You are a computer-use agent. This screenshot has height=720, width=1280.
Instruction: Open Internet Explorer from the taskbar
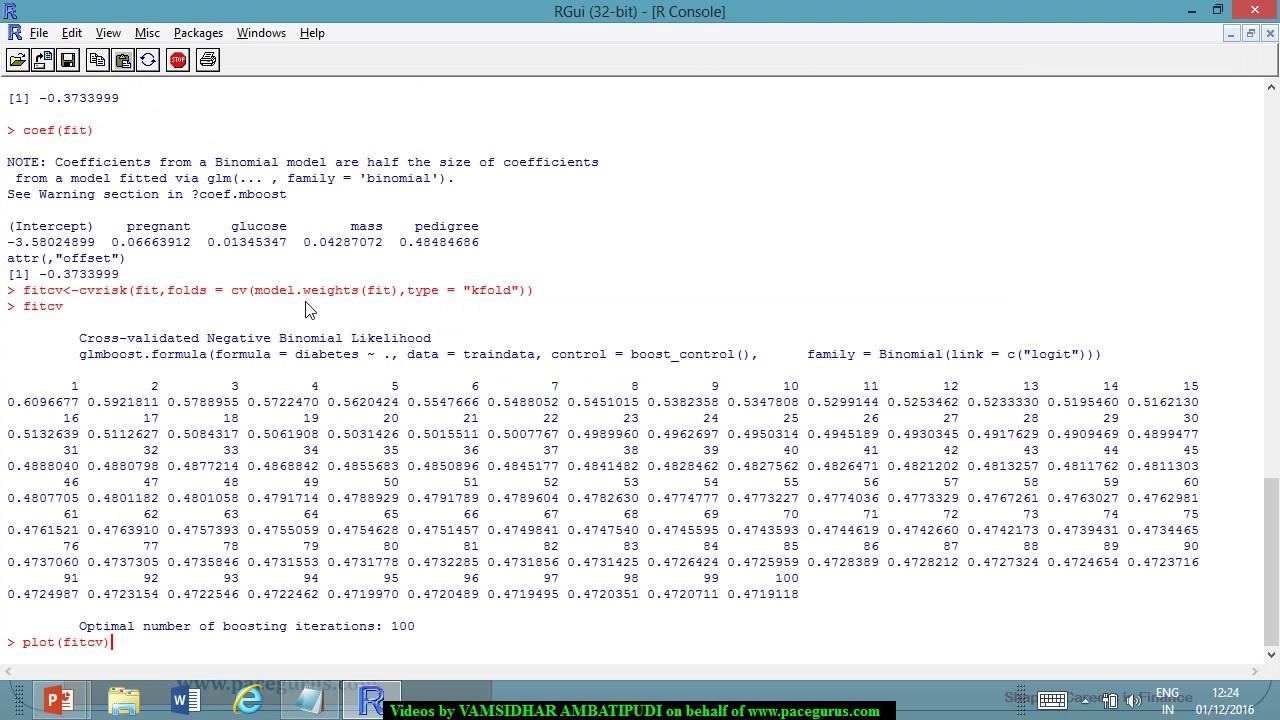(248, 700)
